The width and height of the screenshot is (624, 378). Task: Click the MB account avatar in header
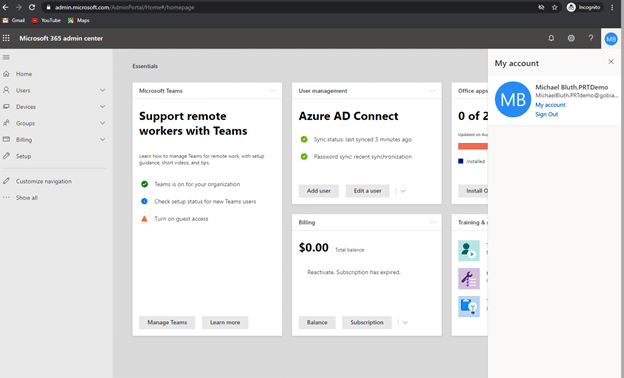click(611, 39)
